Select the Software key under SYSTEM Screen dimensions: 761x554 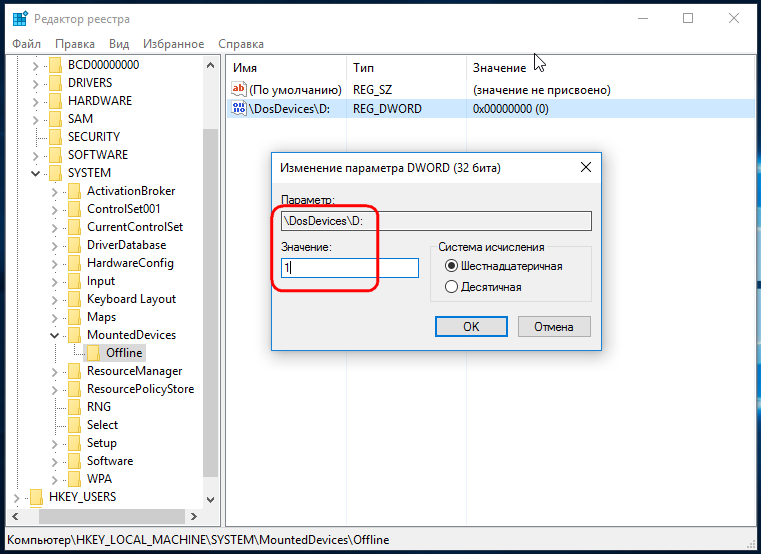pyautogui.click(x=110, y=461)
